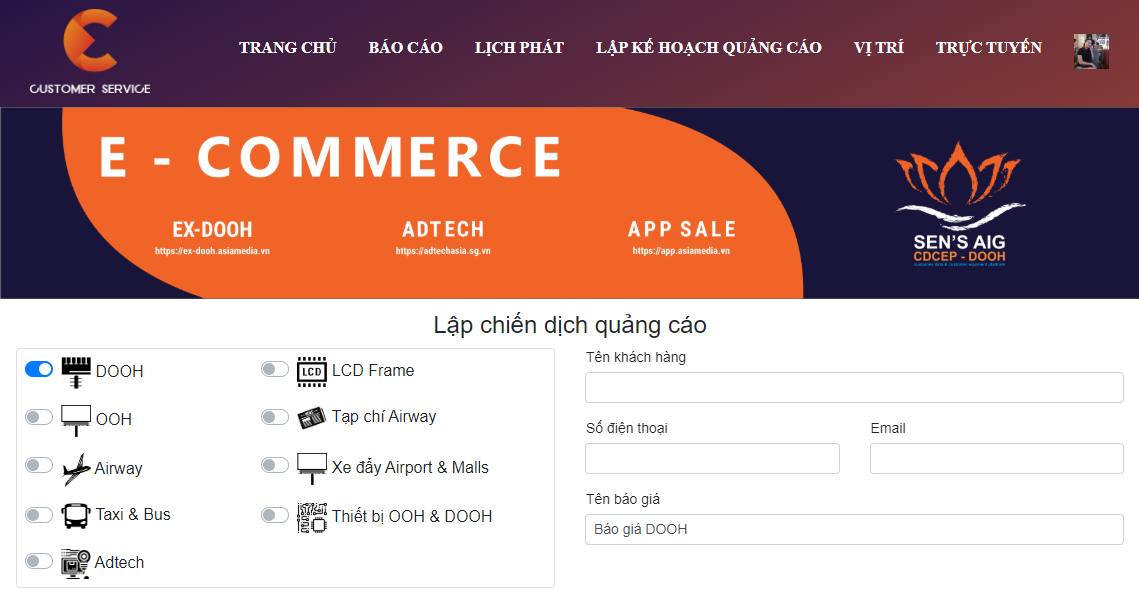The width and height of the screenshot is (1139, 589).
Task: Click the Adtech computer icon
Action: tap(76, 563)
